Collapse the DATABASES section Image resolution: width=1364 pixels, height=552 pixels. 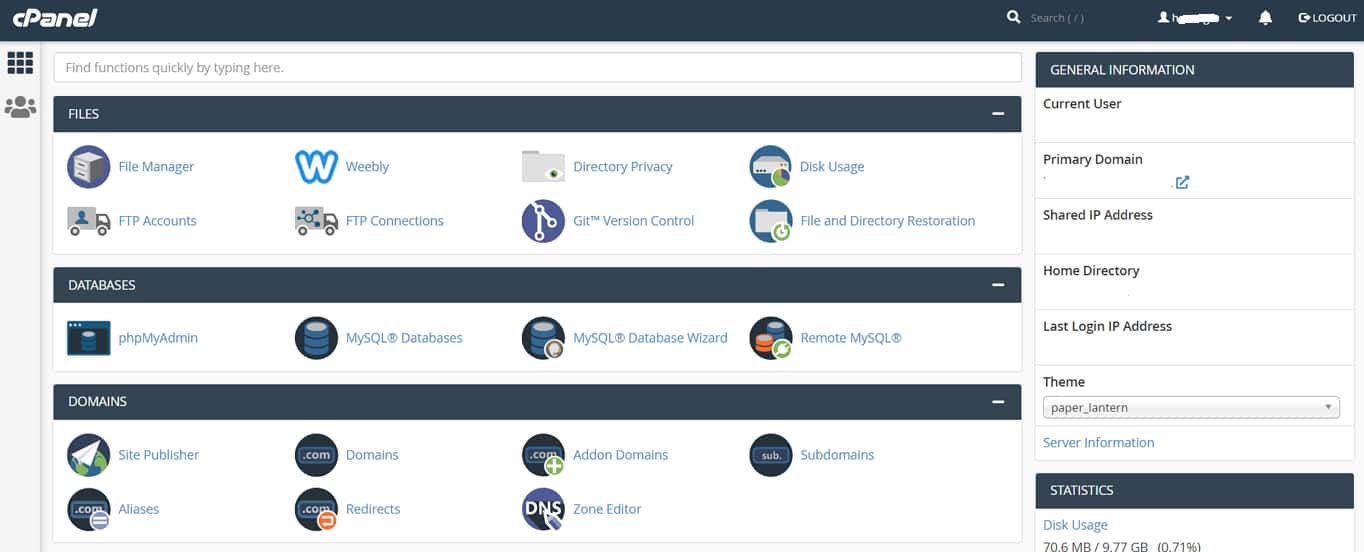coord(997,285)
